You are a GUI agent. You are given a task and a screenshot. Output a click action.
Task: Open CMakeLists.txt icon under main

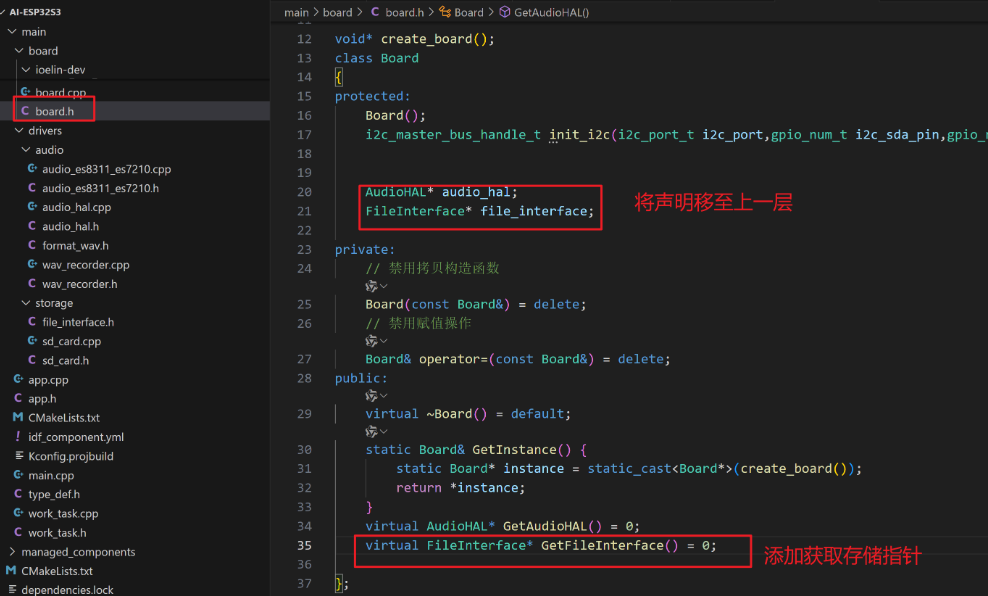18,417
